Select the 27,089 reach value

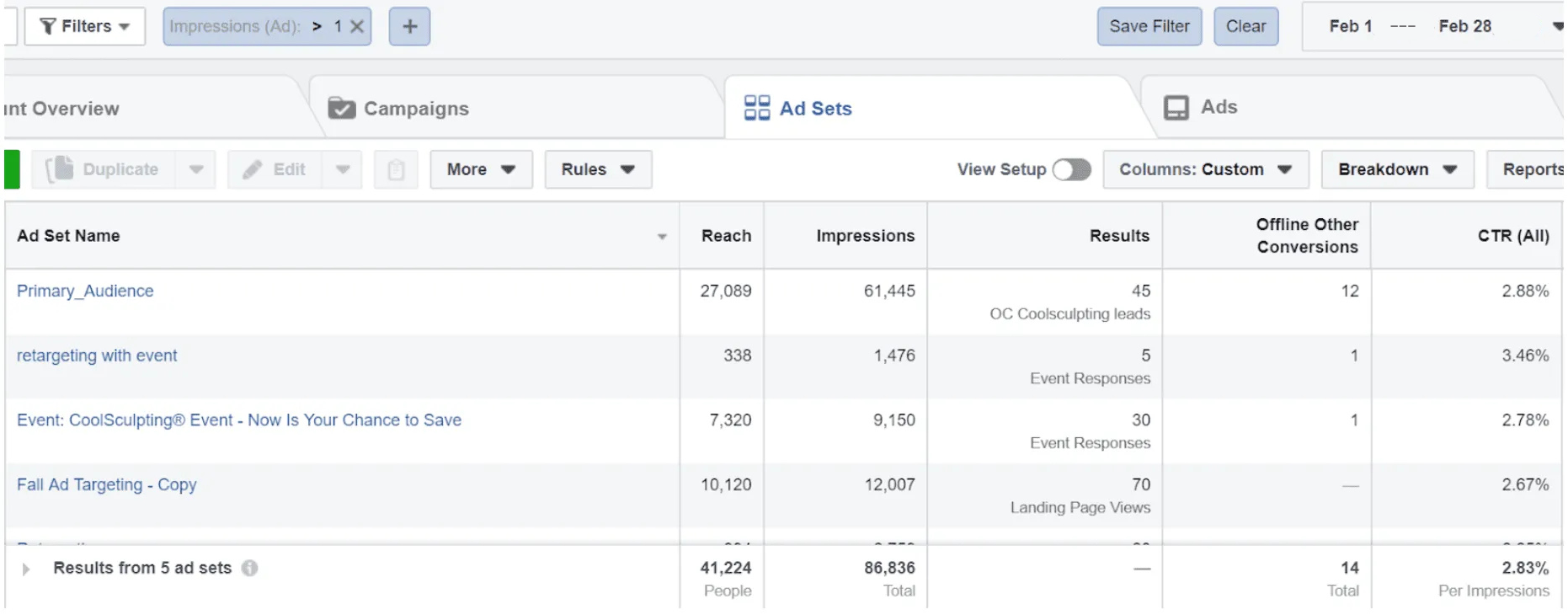click(x=726, y=291)
